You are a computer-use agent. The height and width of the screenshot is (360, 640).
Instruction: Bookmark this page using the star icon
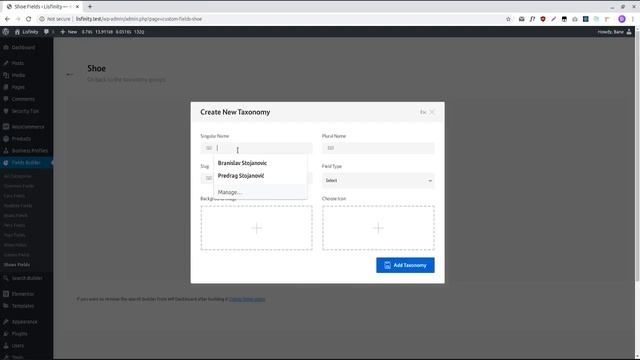pyautogui.click(x=508, y=19)
